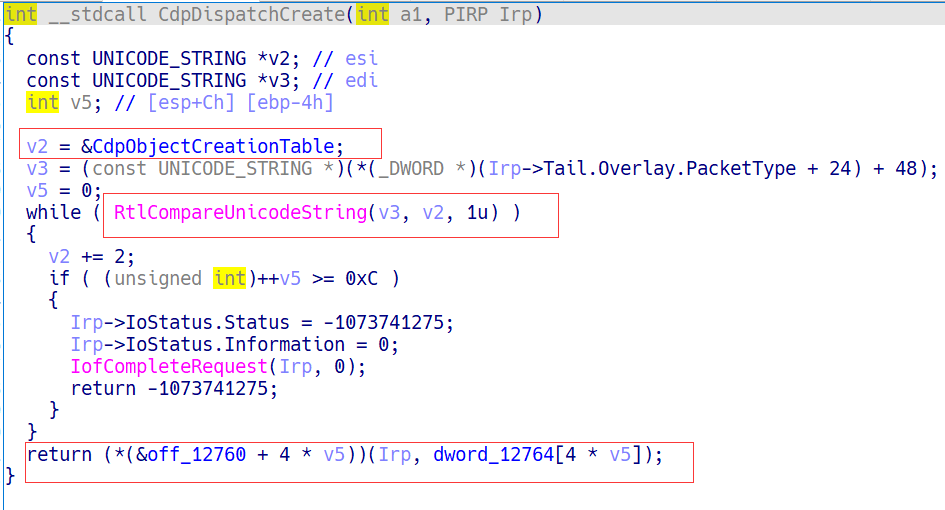Screen dimensions: 945x510
Task: Select the PIRP parameter type
Action: (x=466, y=14)
